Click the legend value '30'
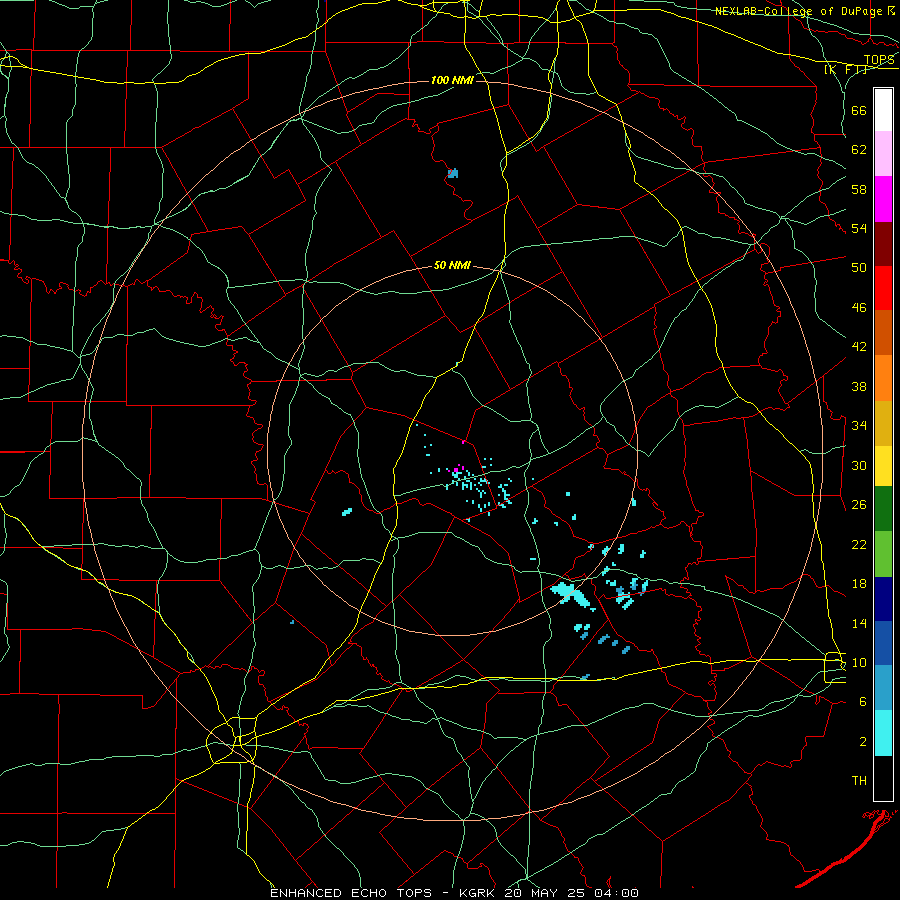 [859, 465]
